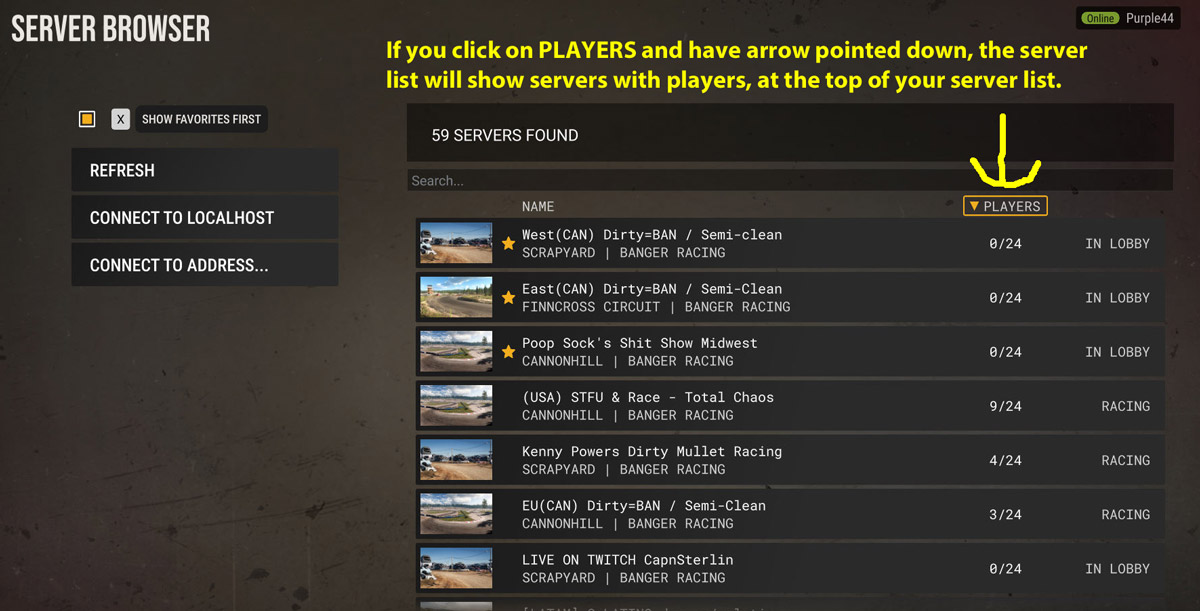The width and height of the screenshot is (1200, 611).
Task: Click the server Search field
Action: point(789,181)
